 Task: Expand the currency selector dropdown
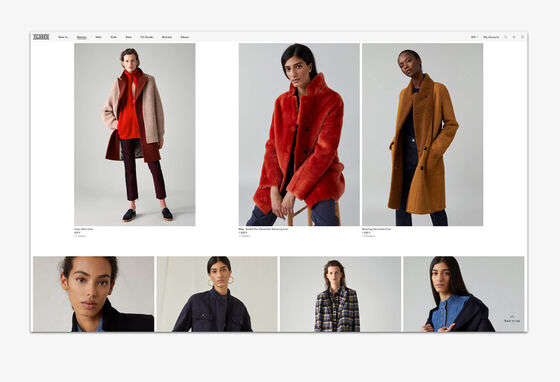coord(474,37)
